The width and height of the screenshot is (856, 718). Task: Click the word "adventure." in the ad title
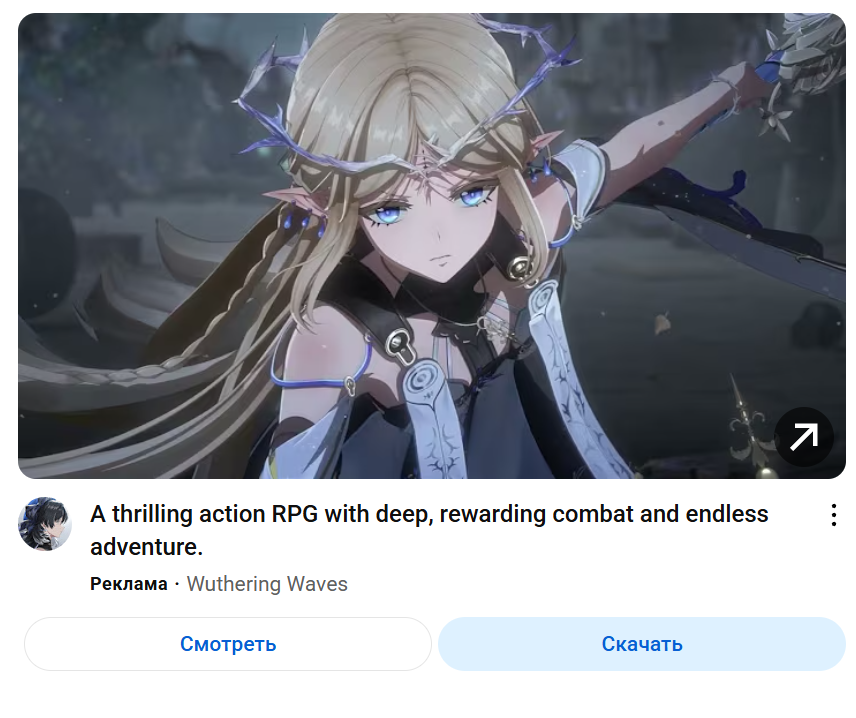pyautogui.click(x=146, y=547)
